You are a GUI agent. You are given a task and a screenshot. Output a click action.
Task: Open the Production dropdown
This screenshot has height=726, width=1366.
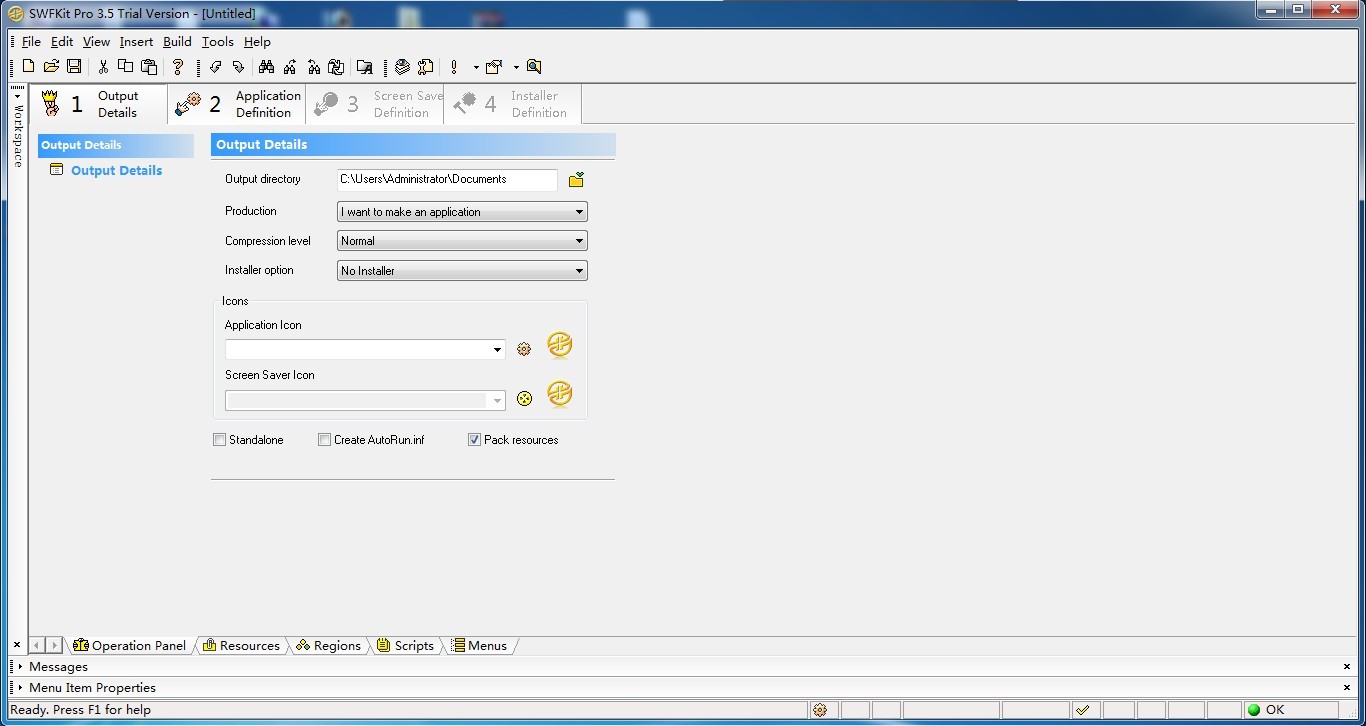tap(462, 212)
